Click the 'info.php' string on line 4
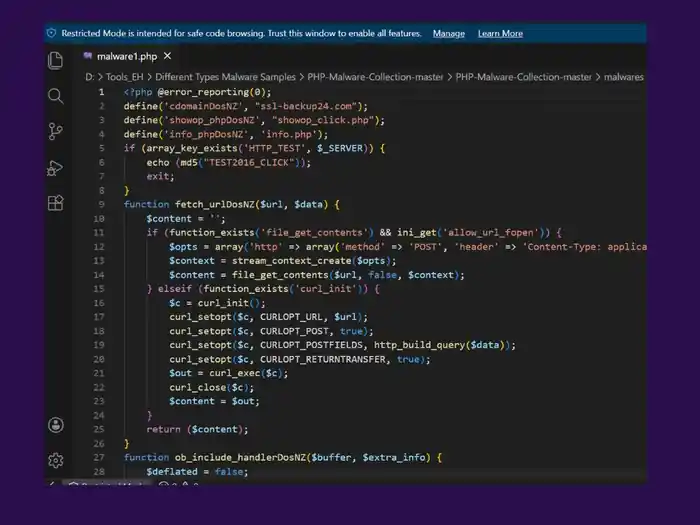 [x=289, y=134]
